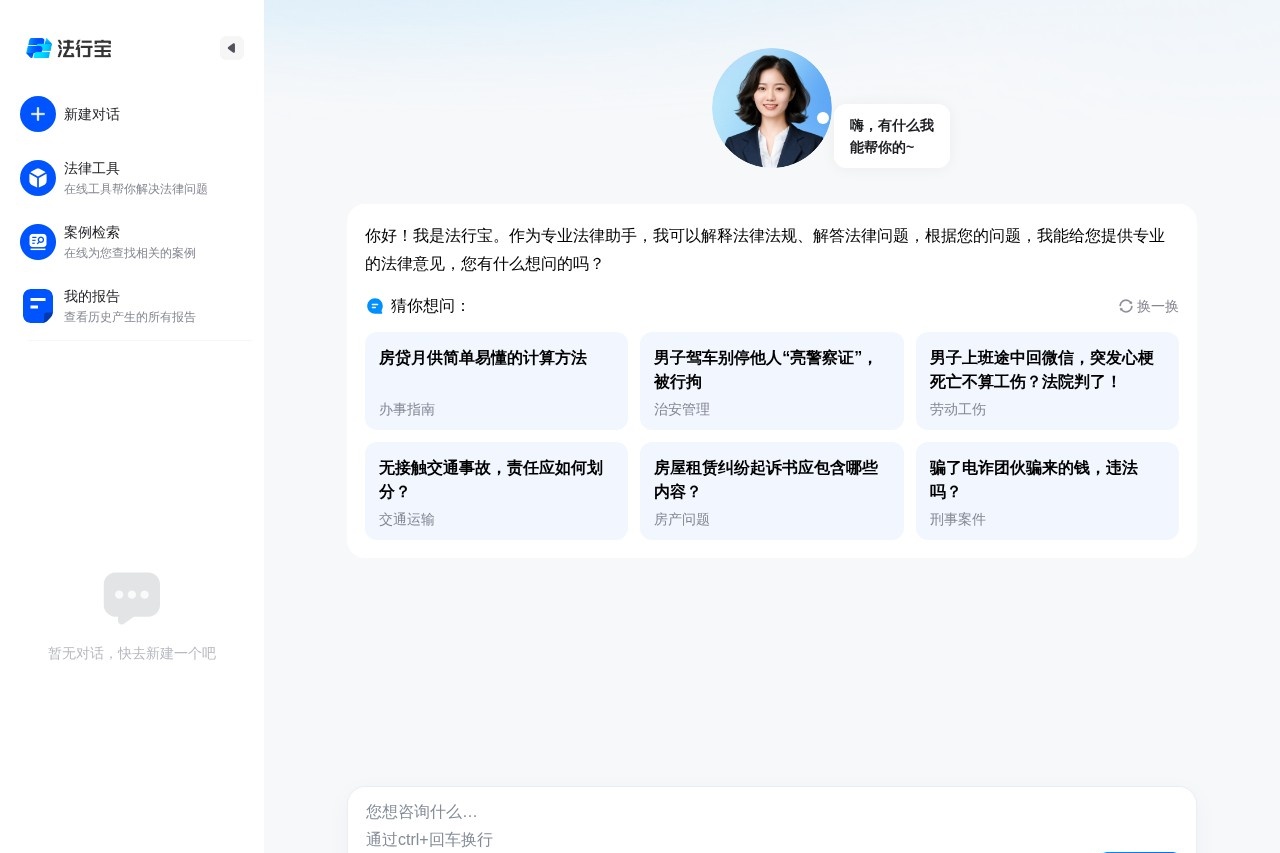
Task: Click the 法行宝 logo icon
Action: click(38, 48)
